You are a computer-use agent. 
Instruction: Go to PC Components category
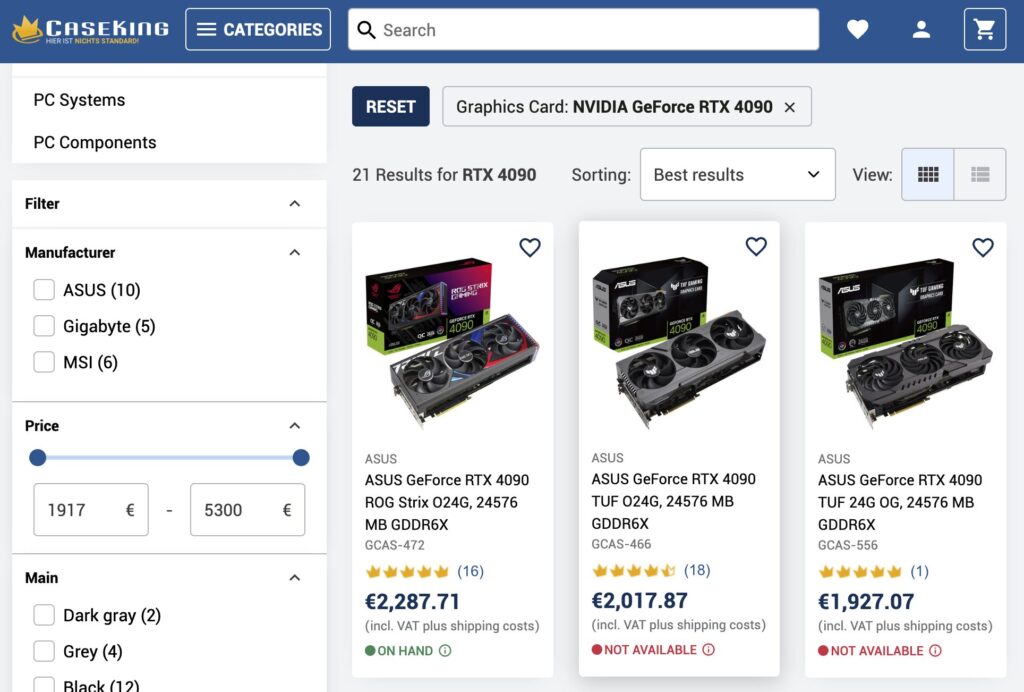coord(95,142)
